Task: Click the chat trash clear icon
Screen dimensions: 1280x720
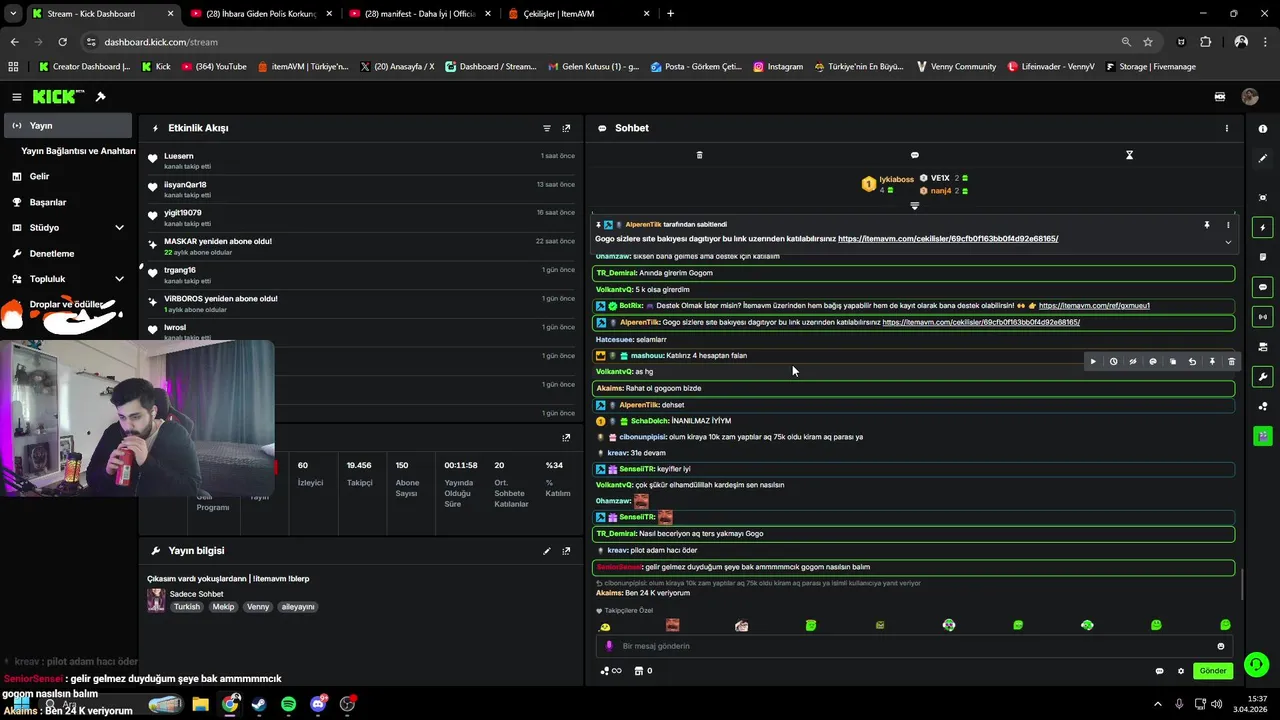Action: (x=699, y=155)
